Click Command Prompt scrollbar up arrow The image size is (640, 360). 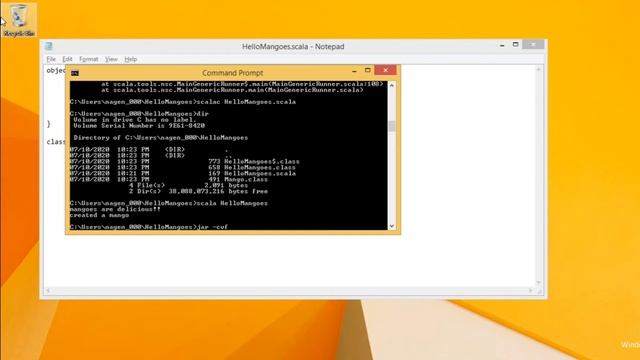[392, 85]
